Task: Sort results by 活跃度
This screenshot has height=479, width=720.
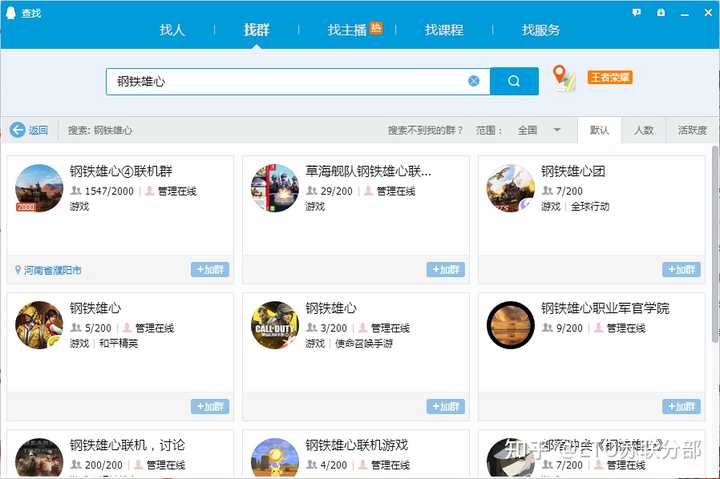Action: [x=692, y=130]
